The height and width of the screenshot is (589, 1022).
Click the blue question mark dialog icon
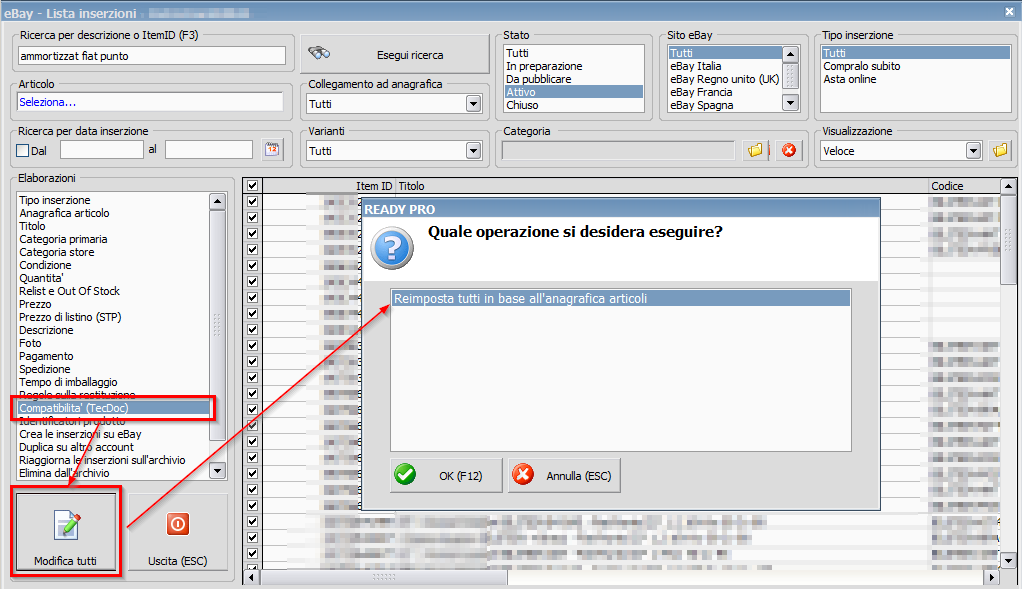(392, 248)
